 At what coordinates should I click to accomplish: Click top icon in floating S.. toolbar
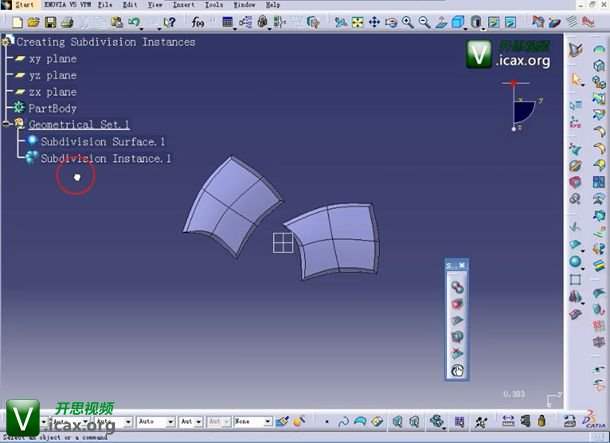click(x=456, y=286)
